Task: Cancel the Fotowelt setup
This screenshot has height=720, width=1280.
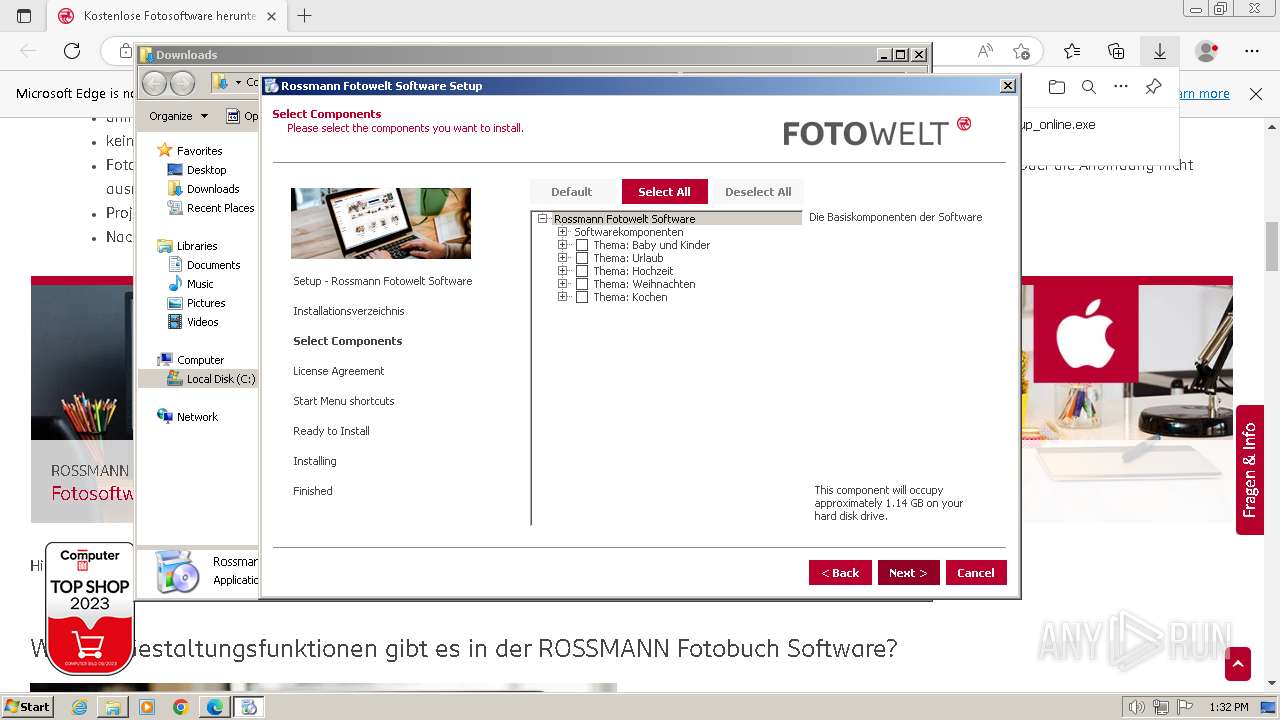Action: [976, 573]
